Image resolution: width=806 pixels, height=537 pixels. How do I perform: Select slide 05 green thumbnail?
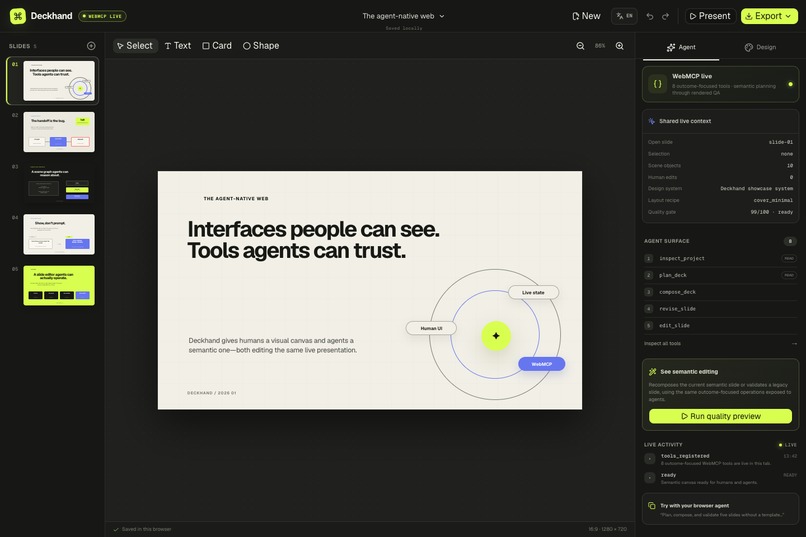click(x=59, y=285)
